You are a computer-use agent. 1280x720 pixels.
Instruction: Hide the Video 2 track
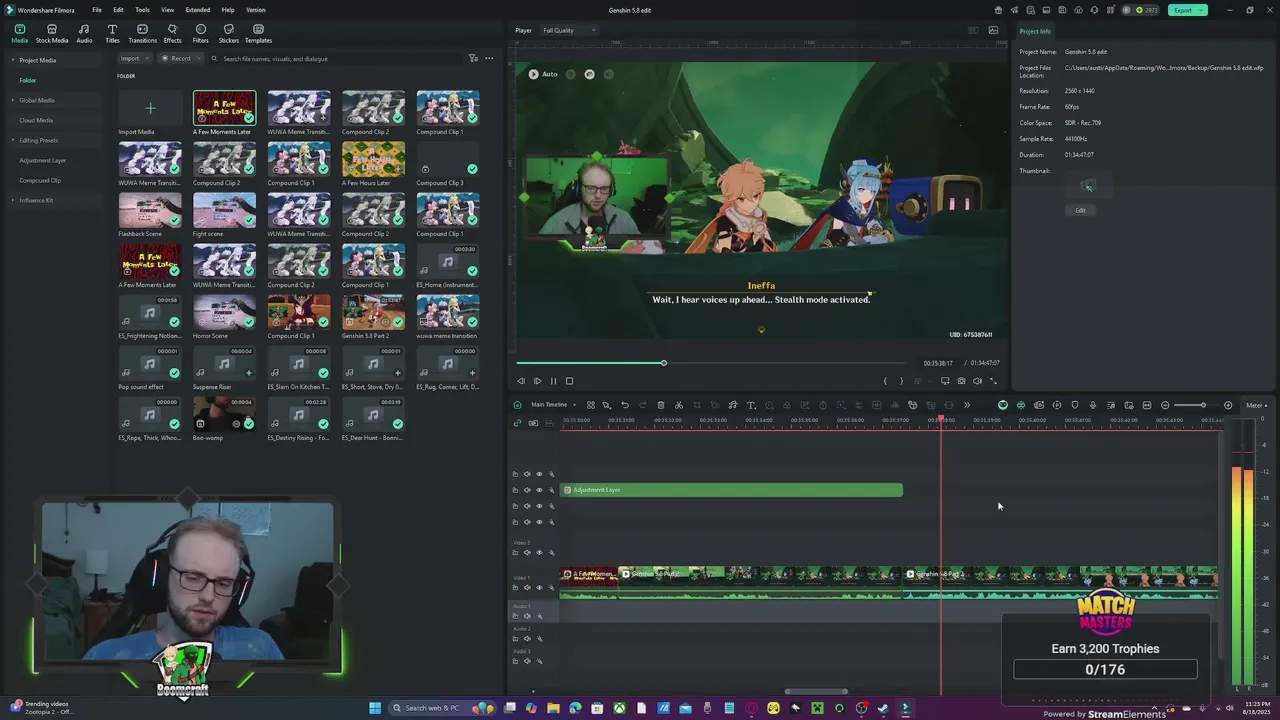(539, 552)
